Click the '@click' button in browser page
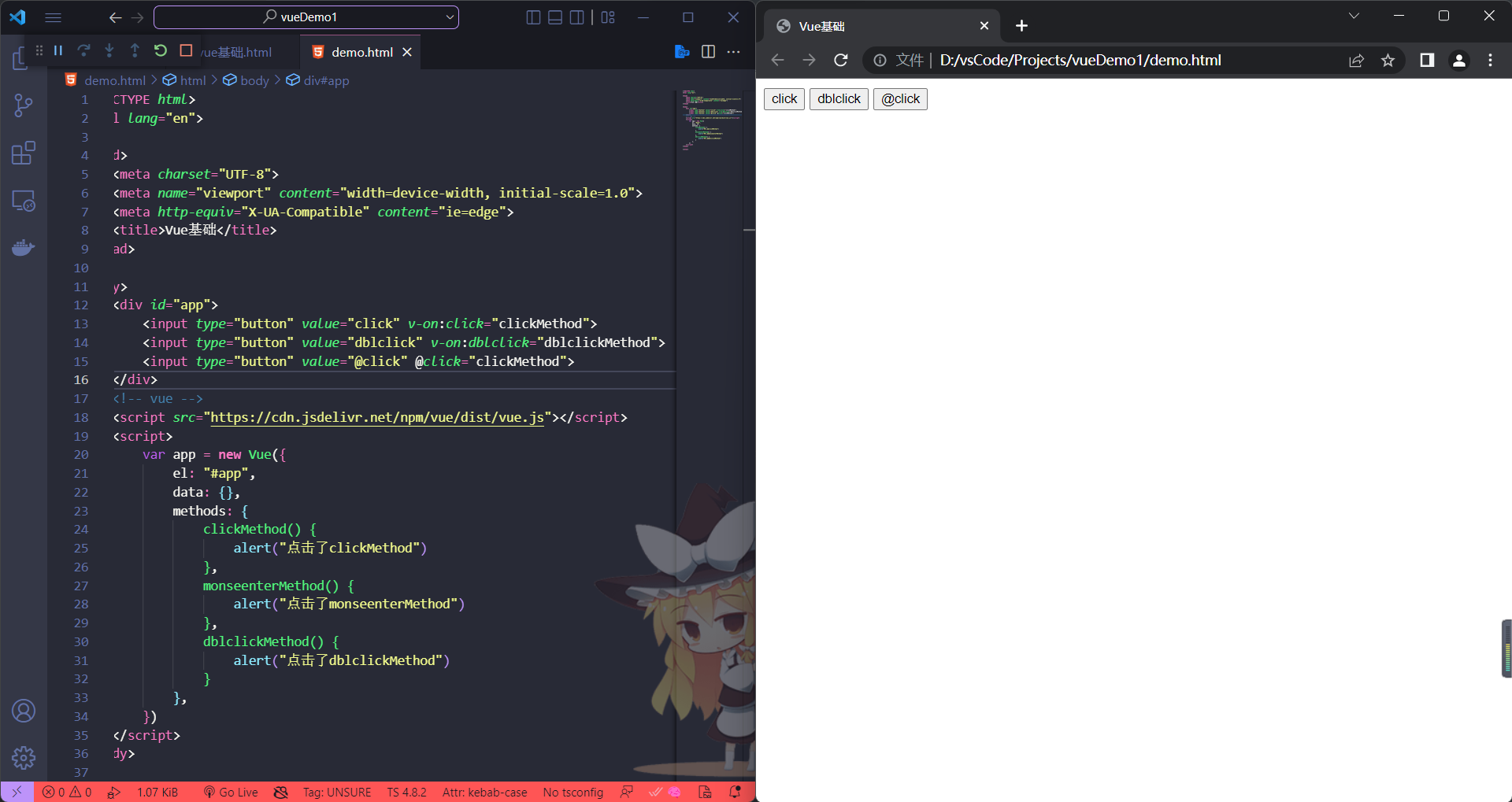The image size is (1512, 802). coord(900,98)
